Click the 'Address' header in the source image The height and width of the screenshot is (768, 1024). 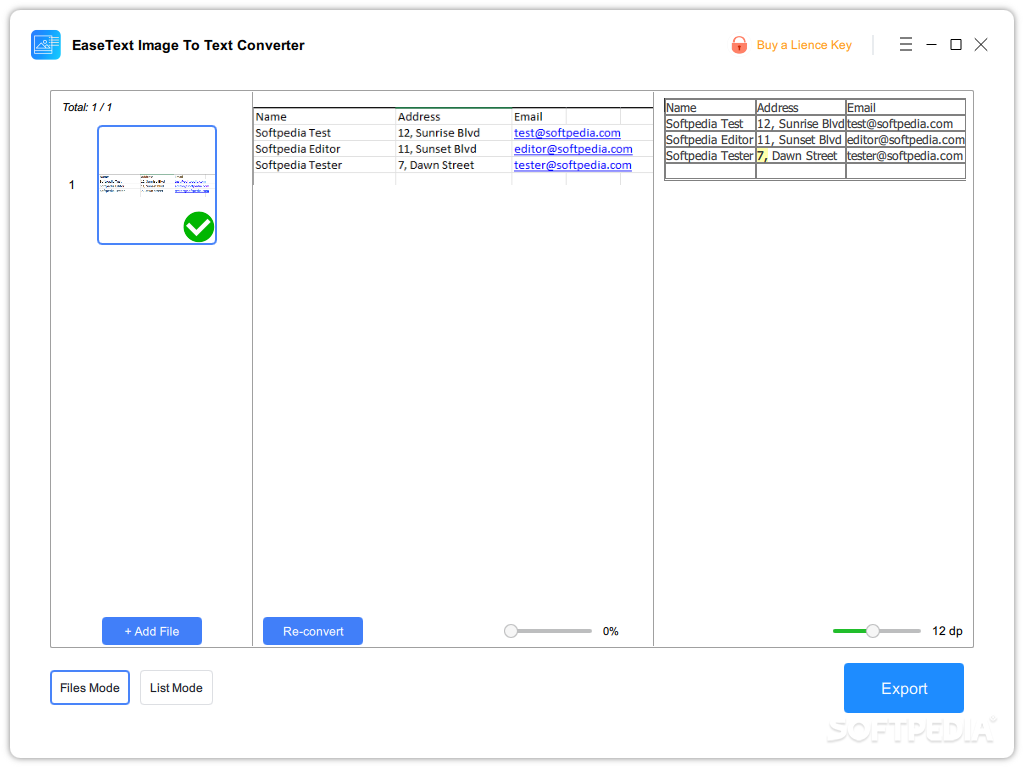click(419, 117)
